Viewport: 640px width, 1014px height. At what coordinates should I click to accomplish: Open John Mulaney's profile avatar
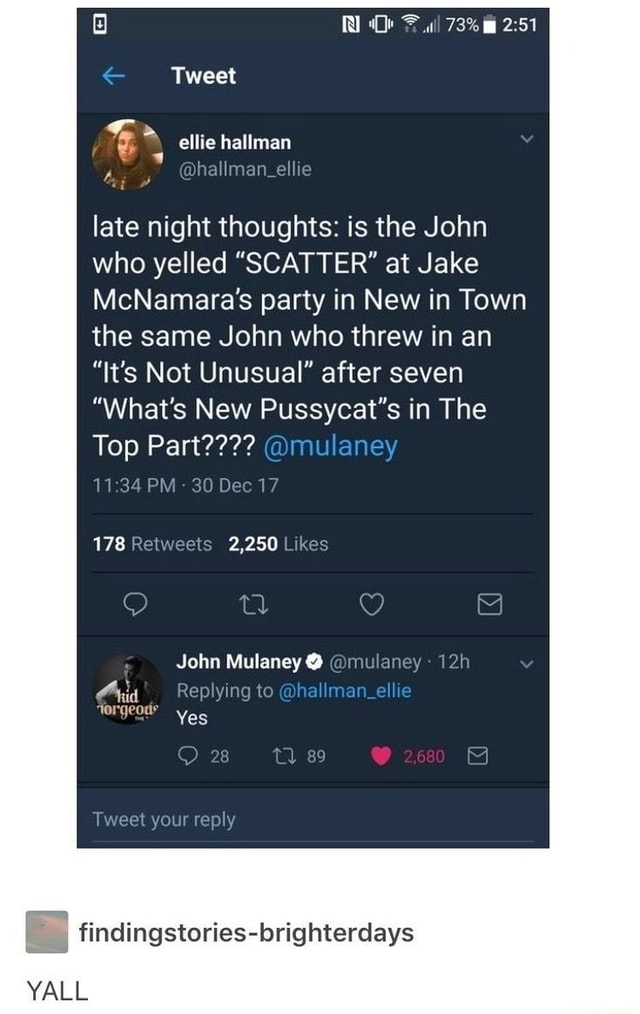(x=127, y=689)
